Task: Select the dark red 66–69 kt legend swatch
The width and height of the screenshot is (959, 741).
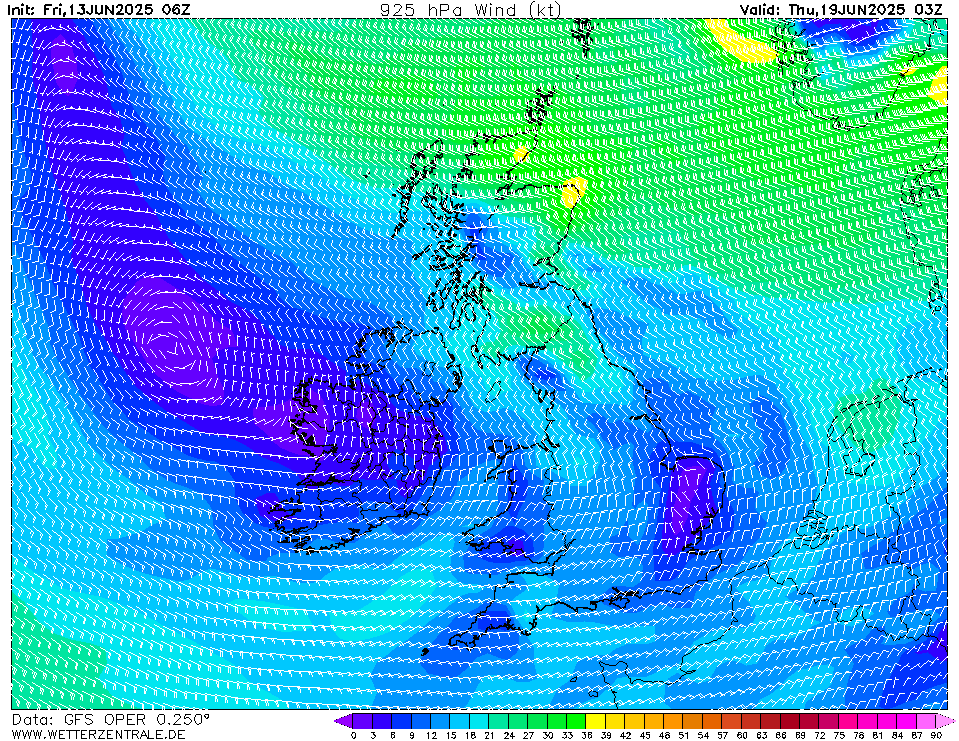Action: click(x=790, y=721)
